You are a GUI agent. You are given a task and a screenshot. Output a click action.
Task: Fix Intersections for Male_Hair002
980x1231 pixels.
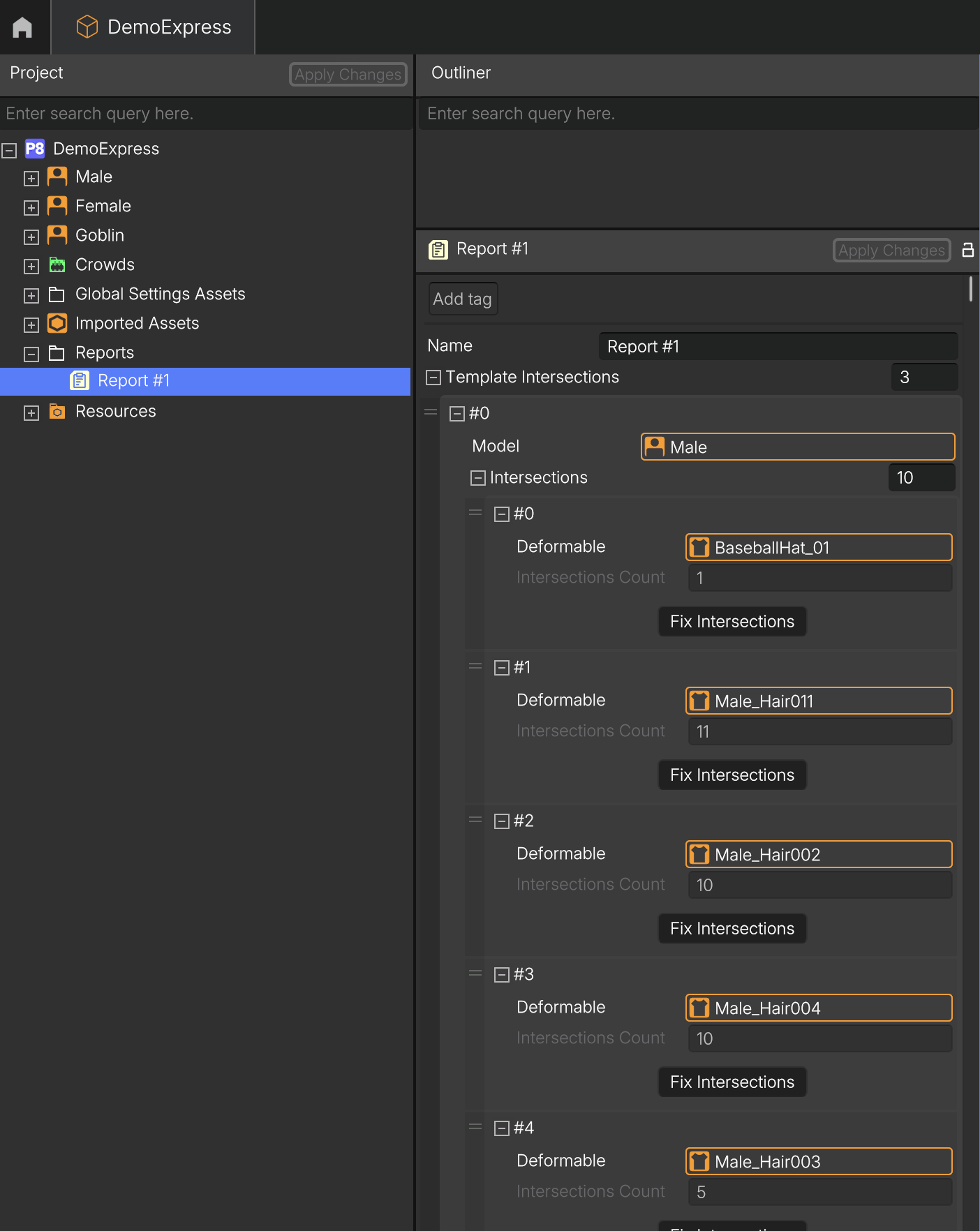[732, 928]
